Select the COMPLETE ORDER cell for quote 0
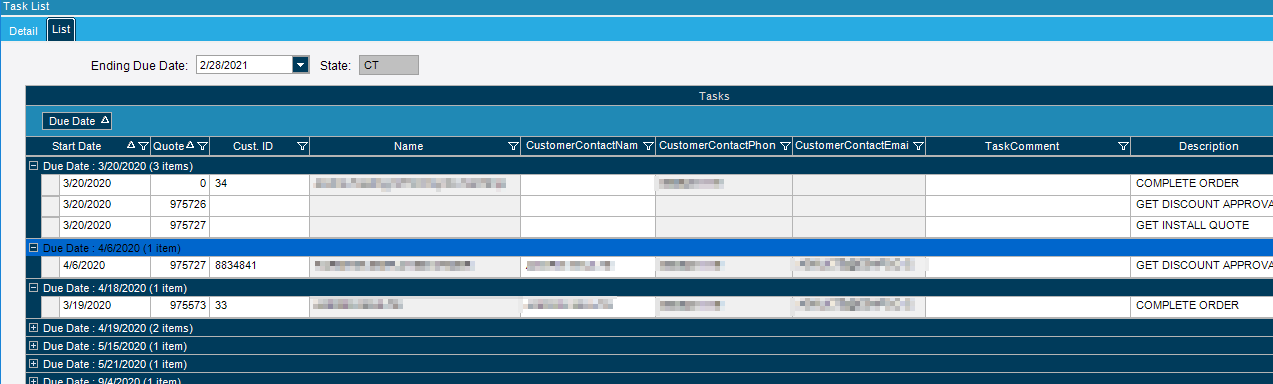 [x=1202, y=184]
